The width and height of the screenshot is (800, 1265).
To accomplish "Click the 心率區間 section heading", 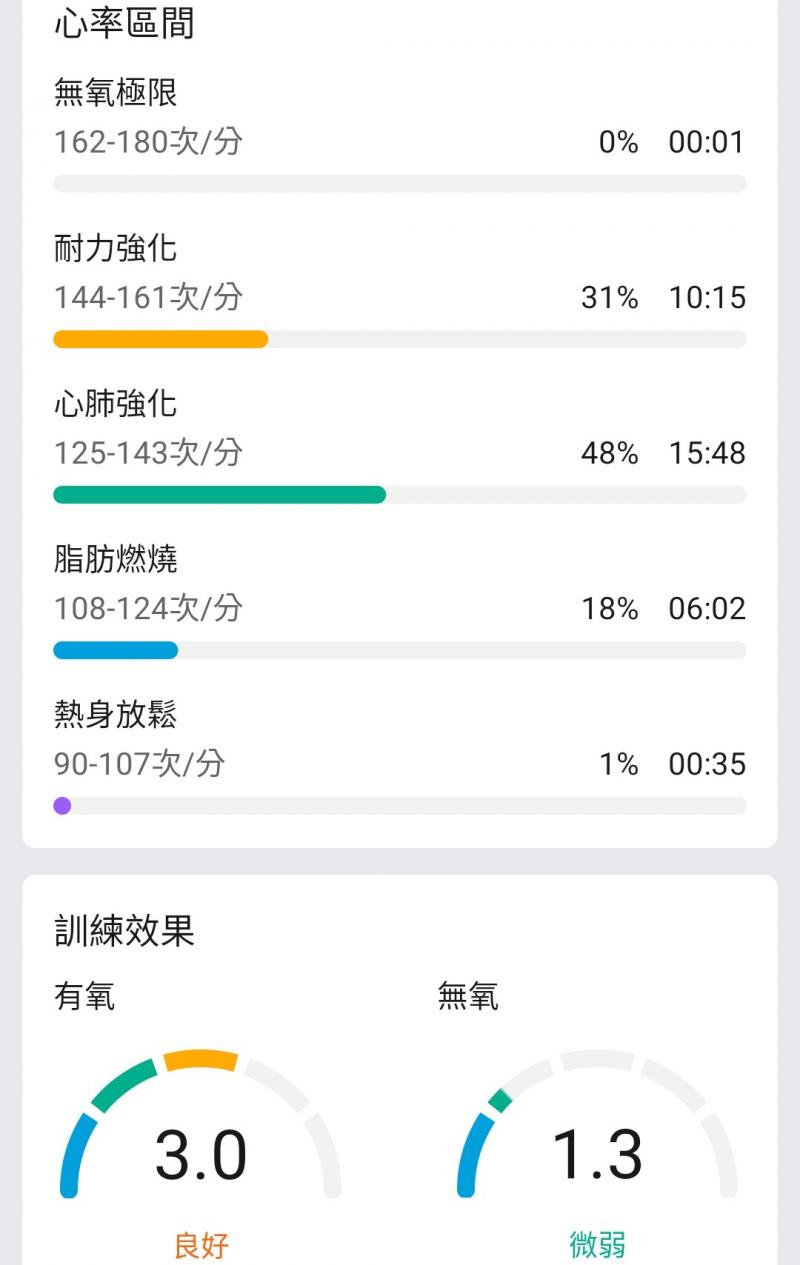I will pyautogui.click(x=124, y=22).
